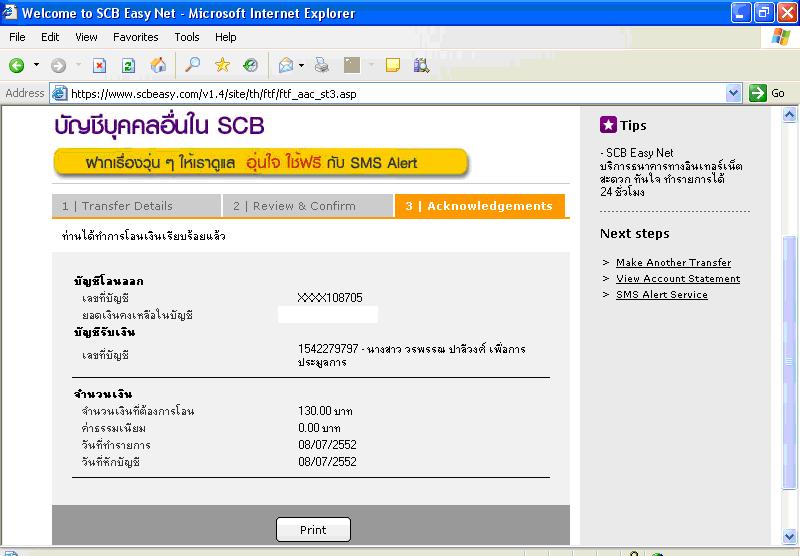This screenshot has height=556, width=800.
Task: Click the purple star Tips icon
Action: point(608,124)
